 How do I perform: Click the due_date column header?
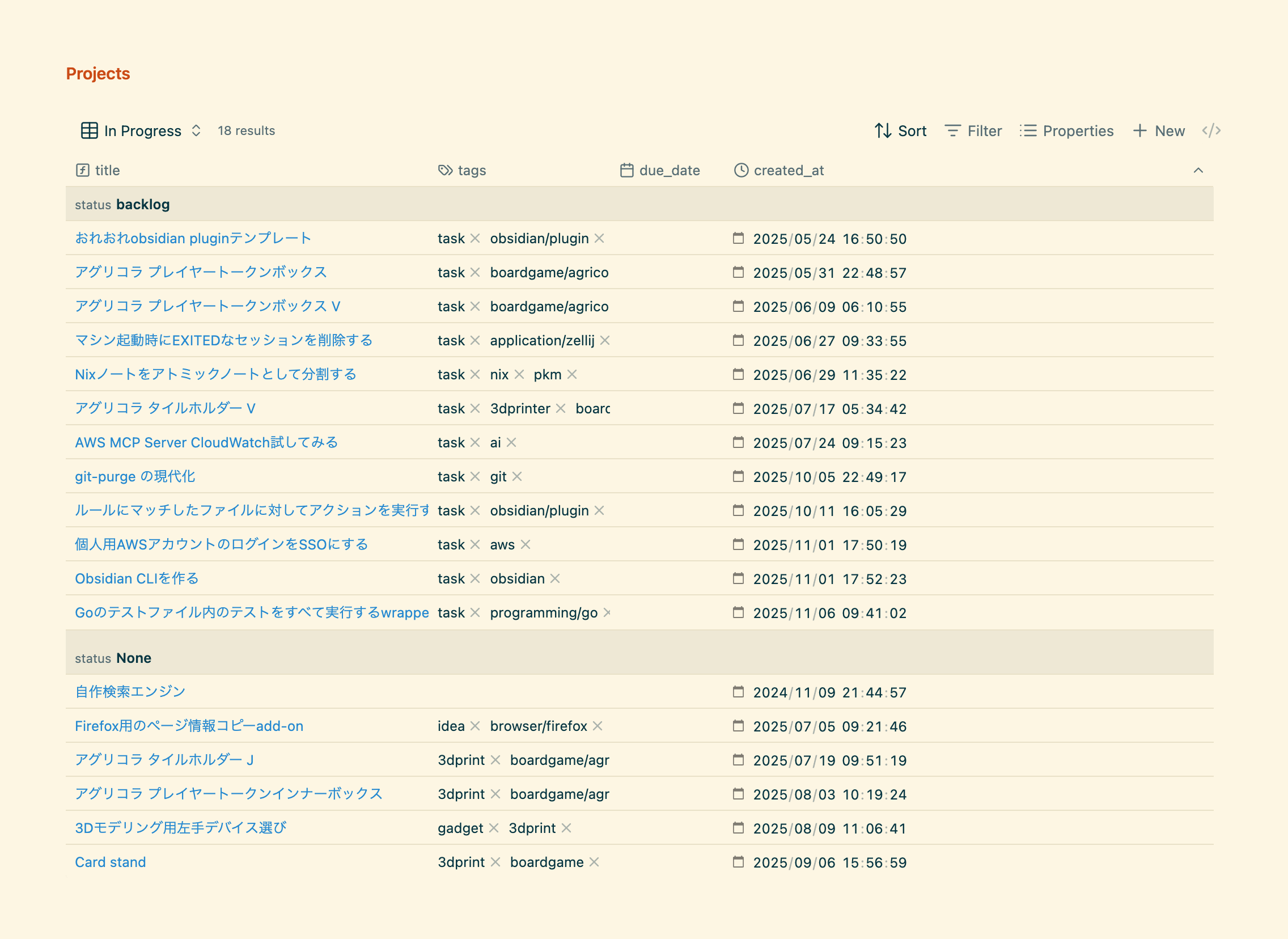tap(669, 171)
